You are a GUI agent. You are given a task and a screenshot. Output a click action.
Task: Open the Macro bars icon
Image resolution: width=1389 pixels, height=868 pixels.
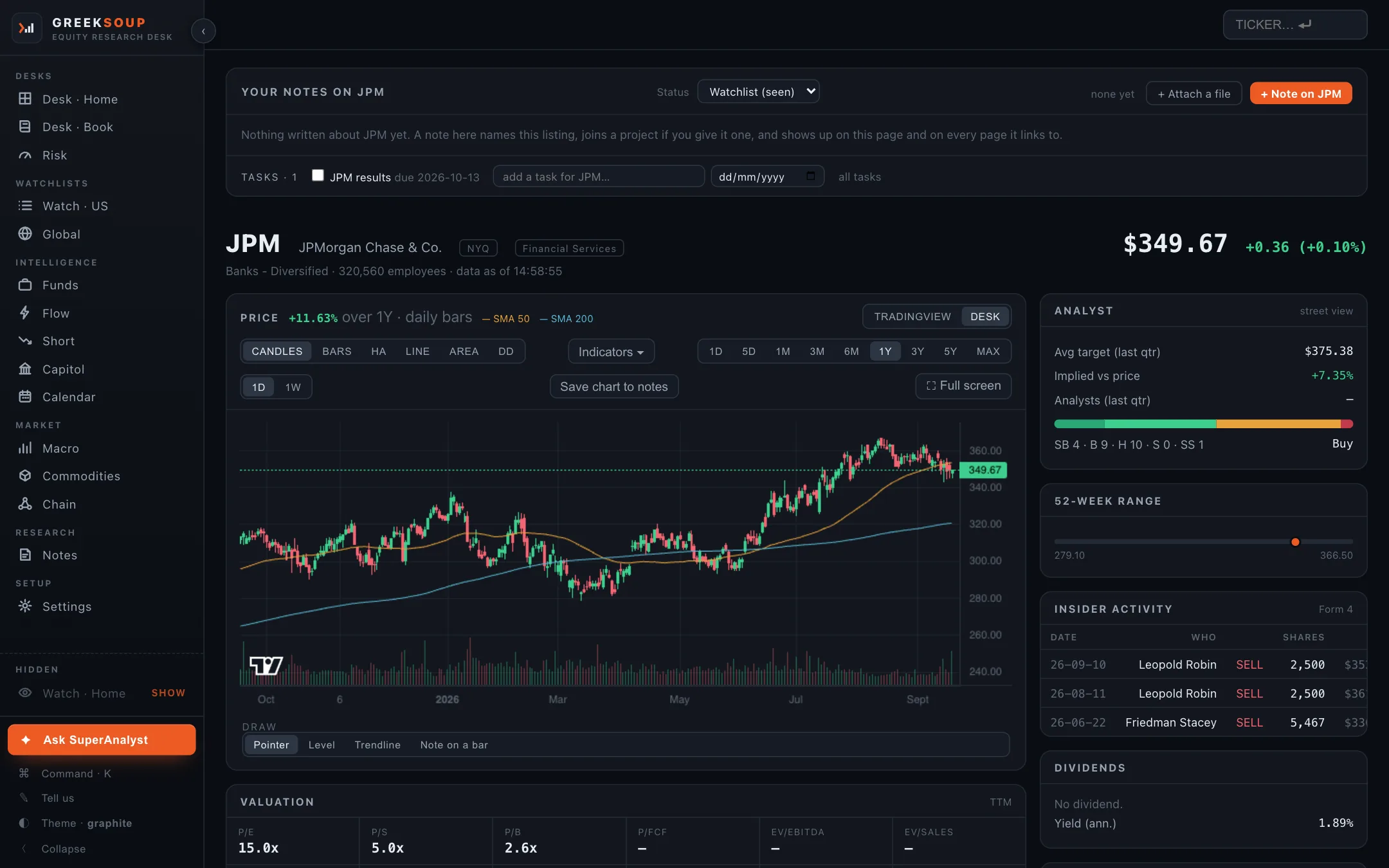click(x=25, y=448)
